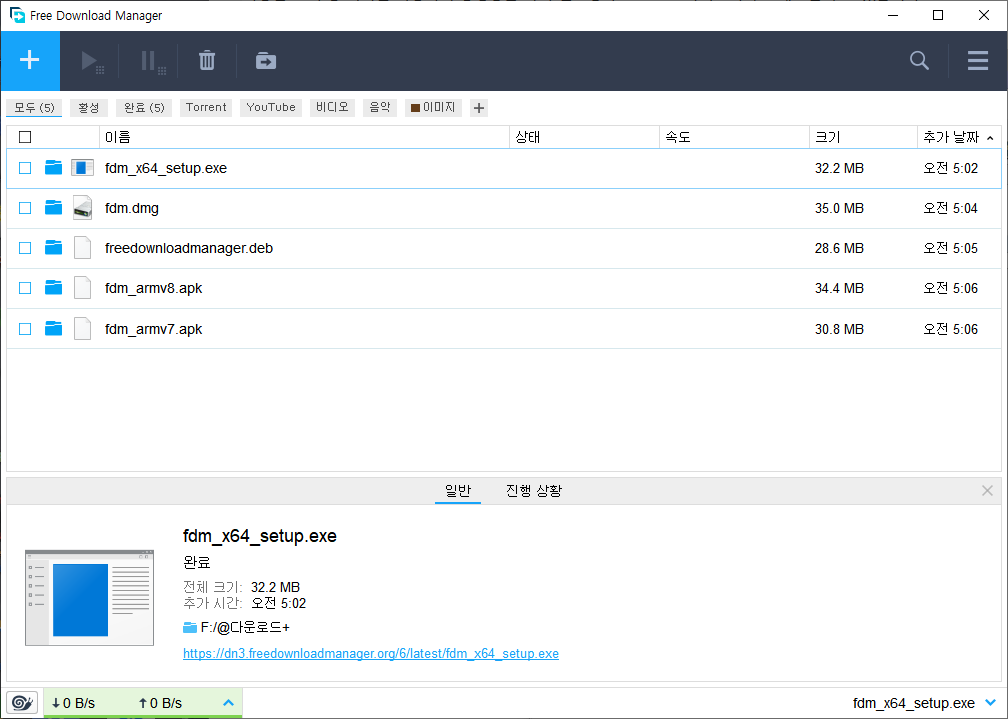Check the freedownloadmanager.deb checkbox

[x=25, y=248]
